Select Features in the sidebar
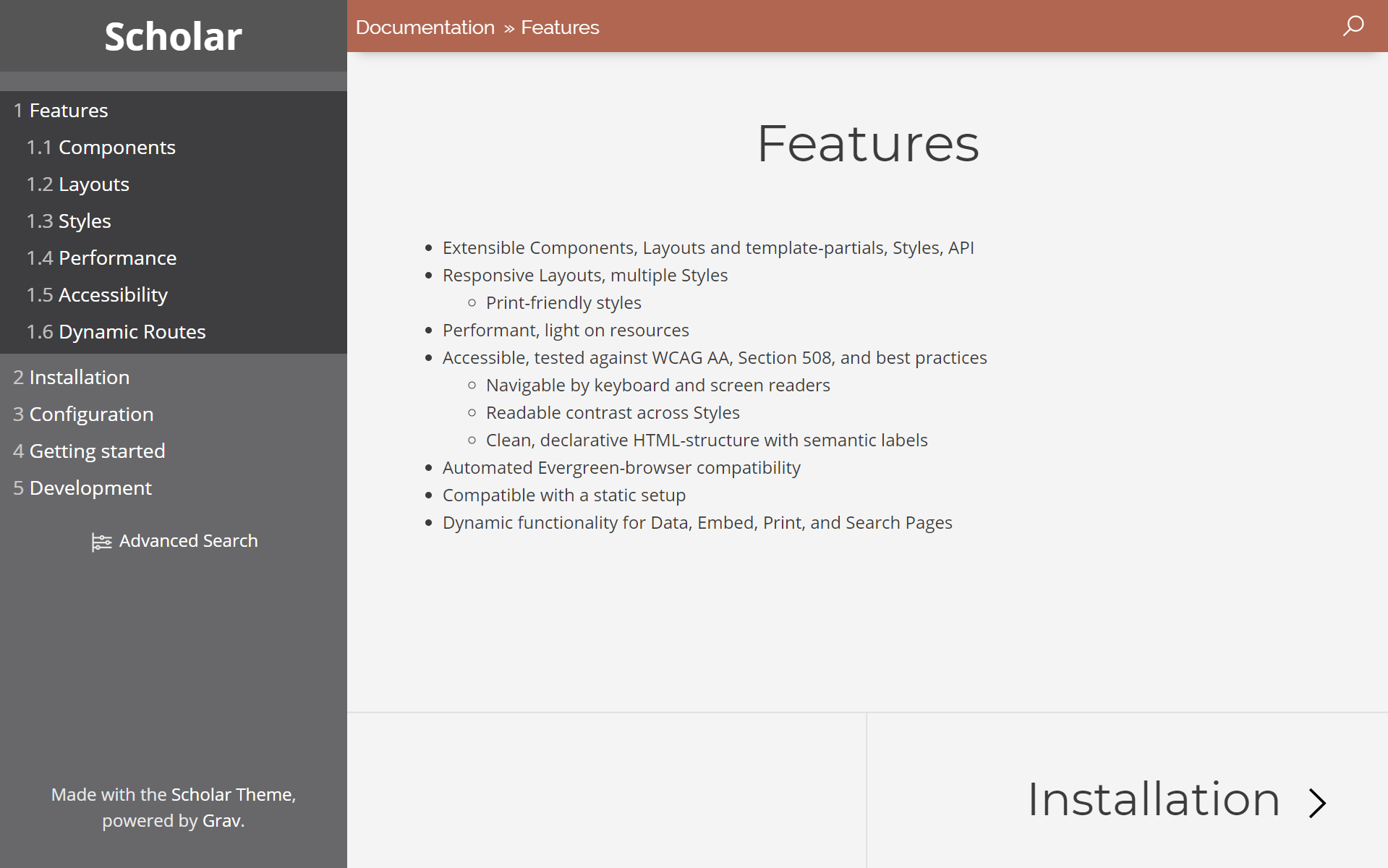 pyautogui.click(x=68, y=111)
